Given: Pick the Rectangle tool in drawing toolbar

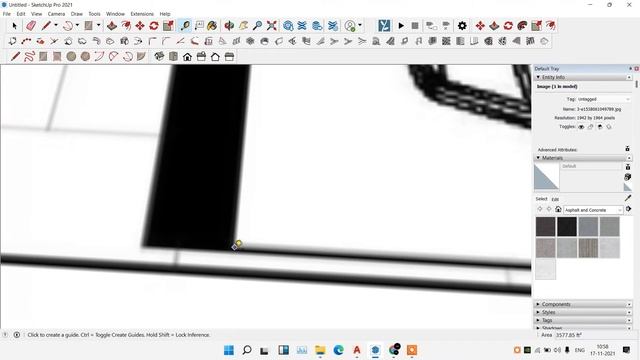Looking at the screenshot, I should 43,57.
